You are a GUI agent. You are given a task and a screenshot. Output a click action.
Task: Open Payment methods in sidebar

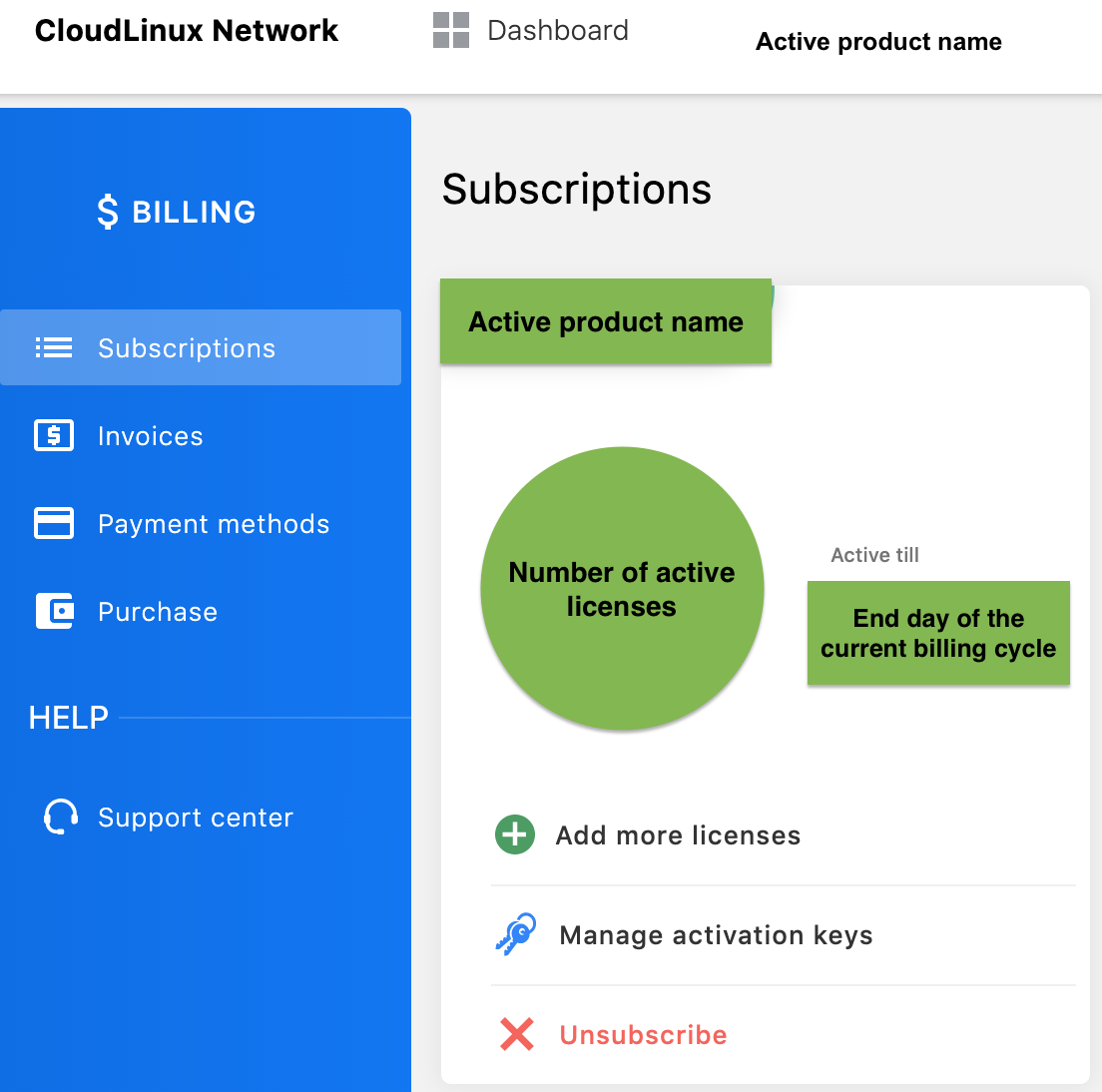(214, 524)
